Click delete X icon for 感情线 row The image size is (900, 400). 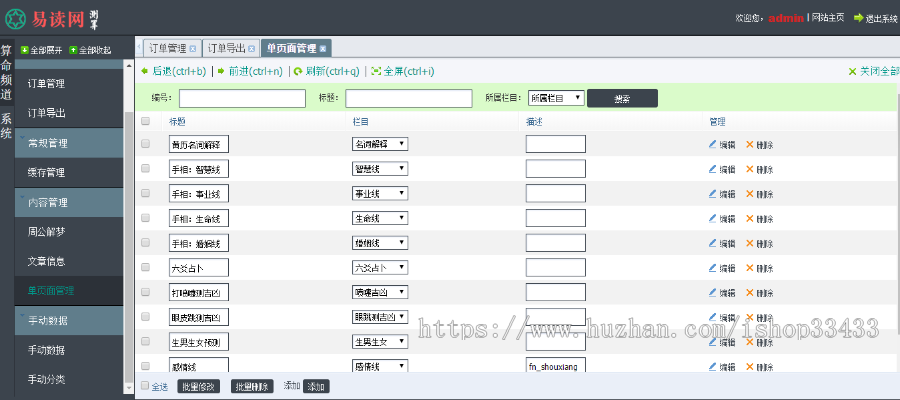(749, 366)
